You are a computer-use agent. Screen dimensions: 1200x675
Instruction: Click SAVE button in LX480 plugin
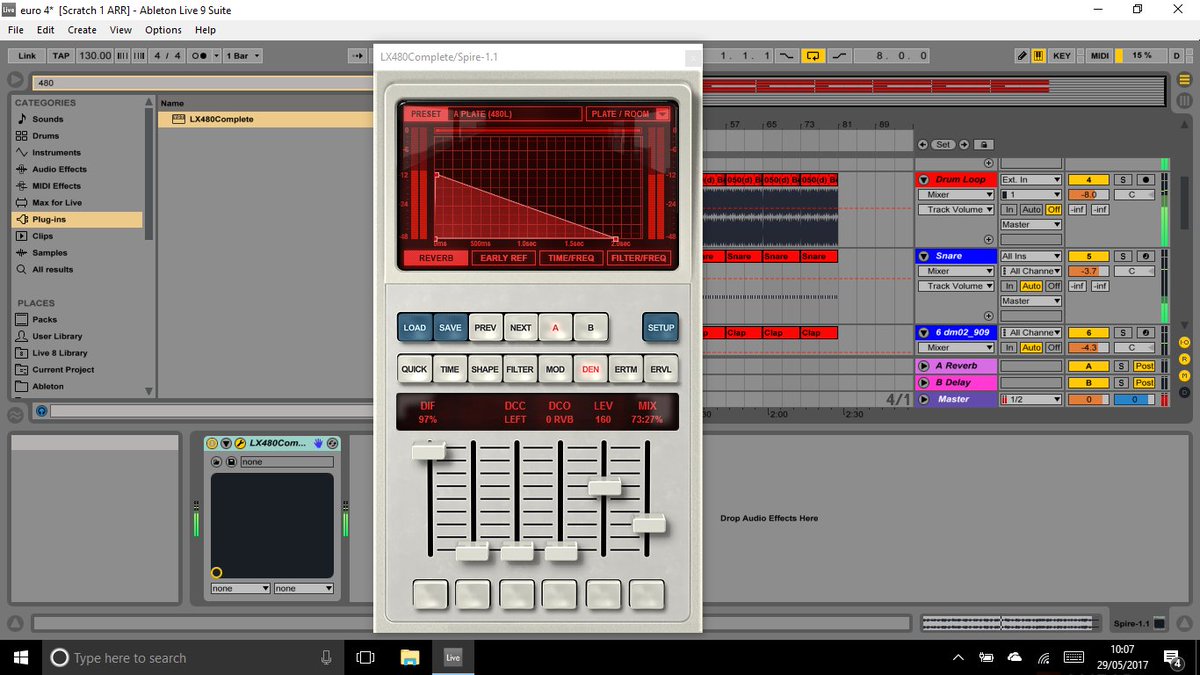click(x=450, y=328)
